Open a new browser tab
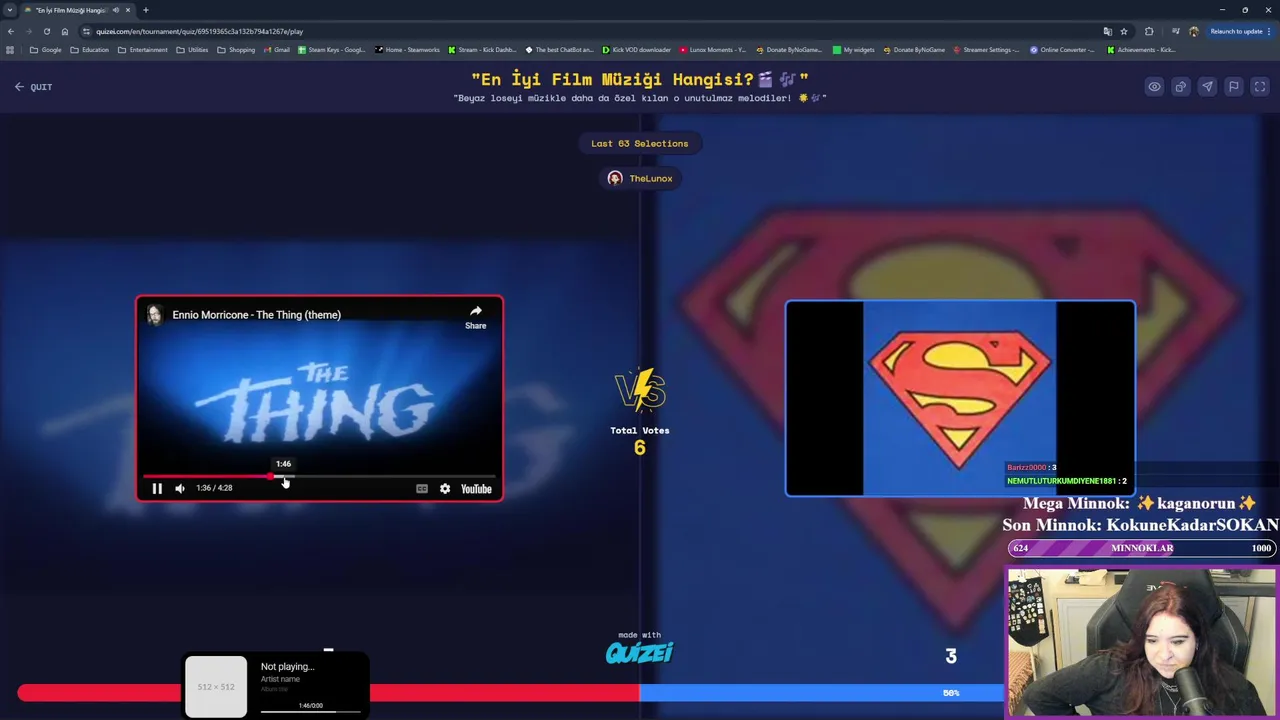 (x=146, y=10)
